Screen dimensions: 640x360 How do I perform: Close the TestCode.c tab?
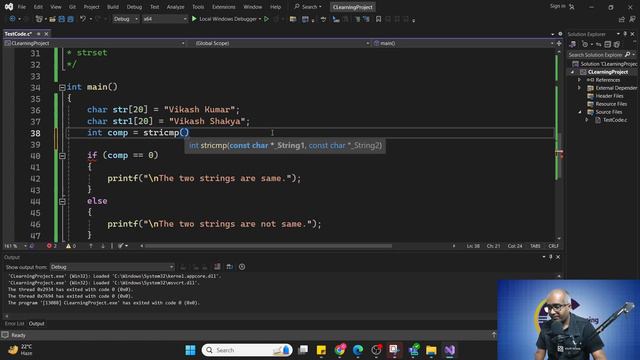[x=46, y=34]
